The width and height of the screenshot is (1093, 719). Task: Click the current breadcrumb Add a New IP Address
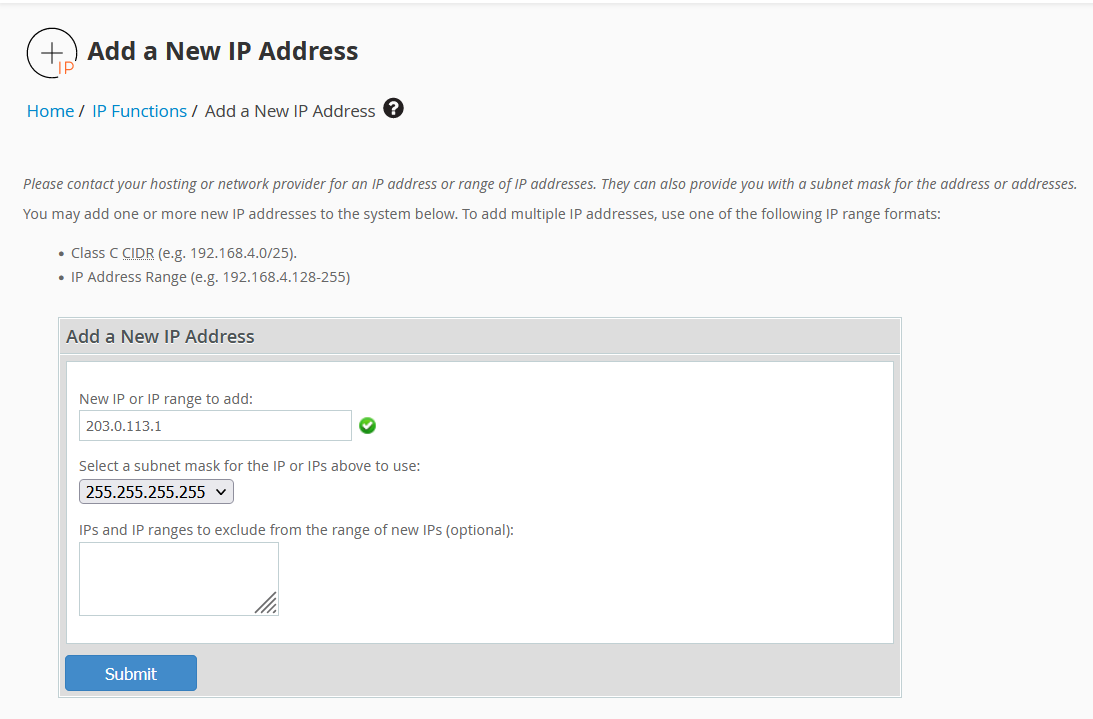click(288, 110)
